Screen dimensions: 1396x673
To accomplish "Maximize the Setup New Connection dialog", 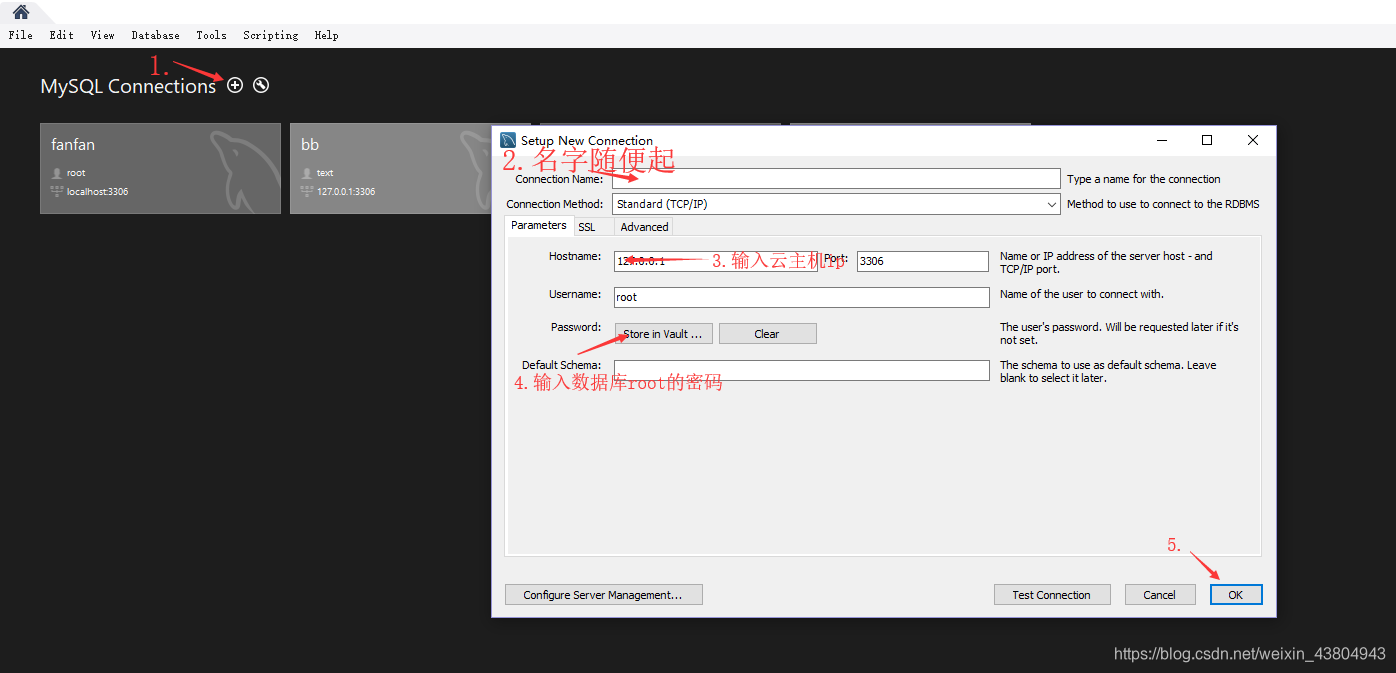I will (x=1207, y=140).
